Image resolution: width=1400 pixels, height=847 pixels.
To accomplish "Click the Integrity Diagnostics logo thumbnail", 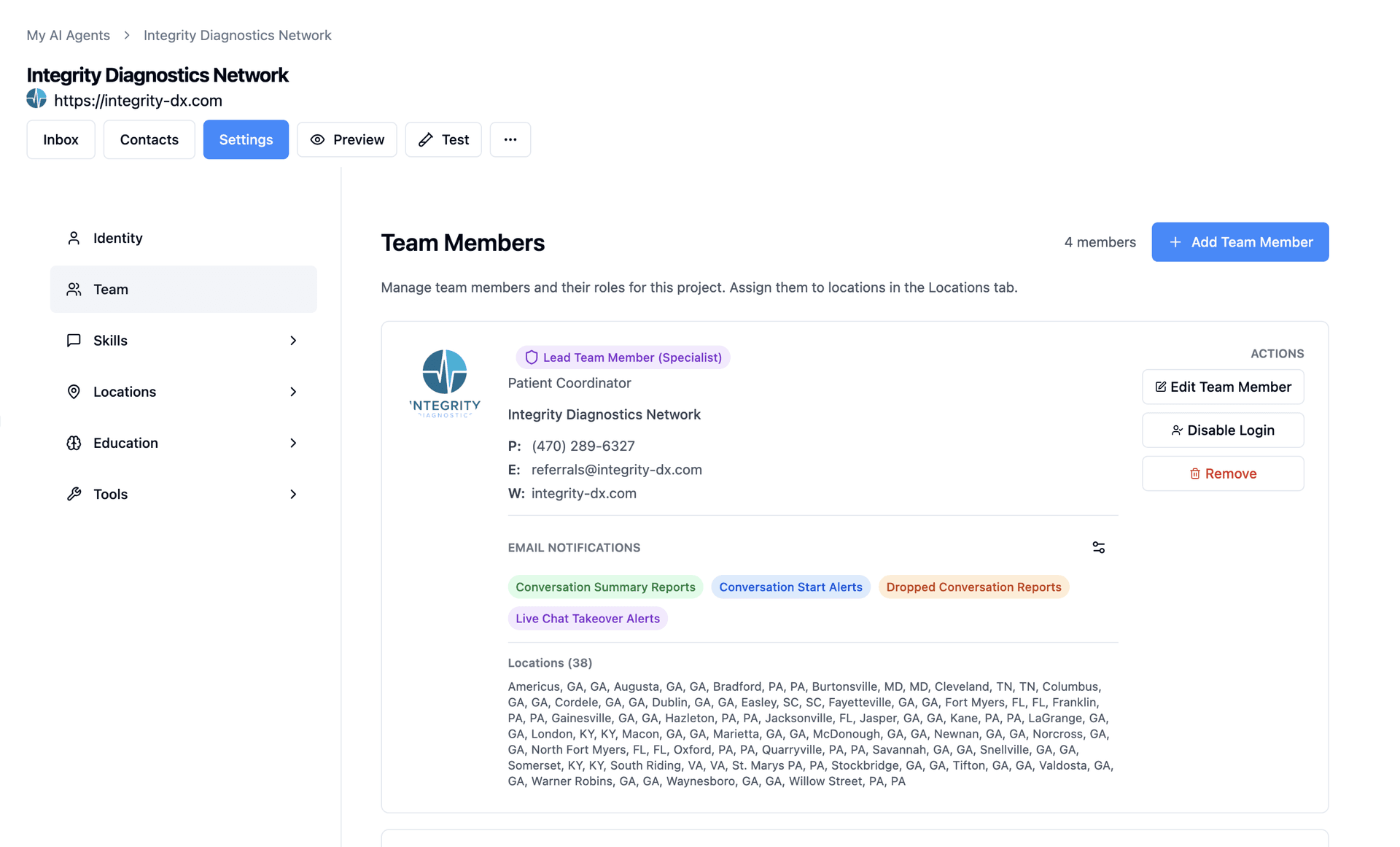I will (445, 383).
